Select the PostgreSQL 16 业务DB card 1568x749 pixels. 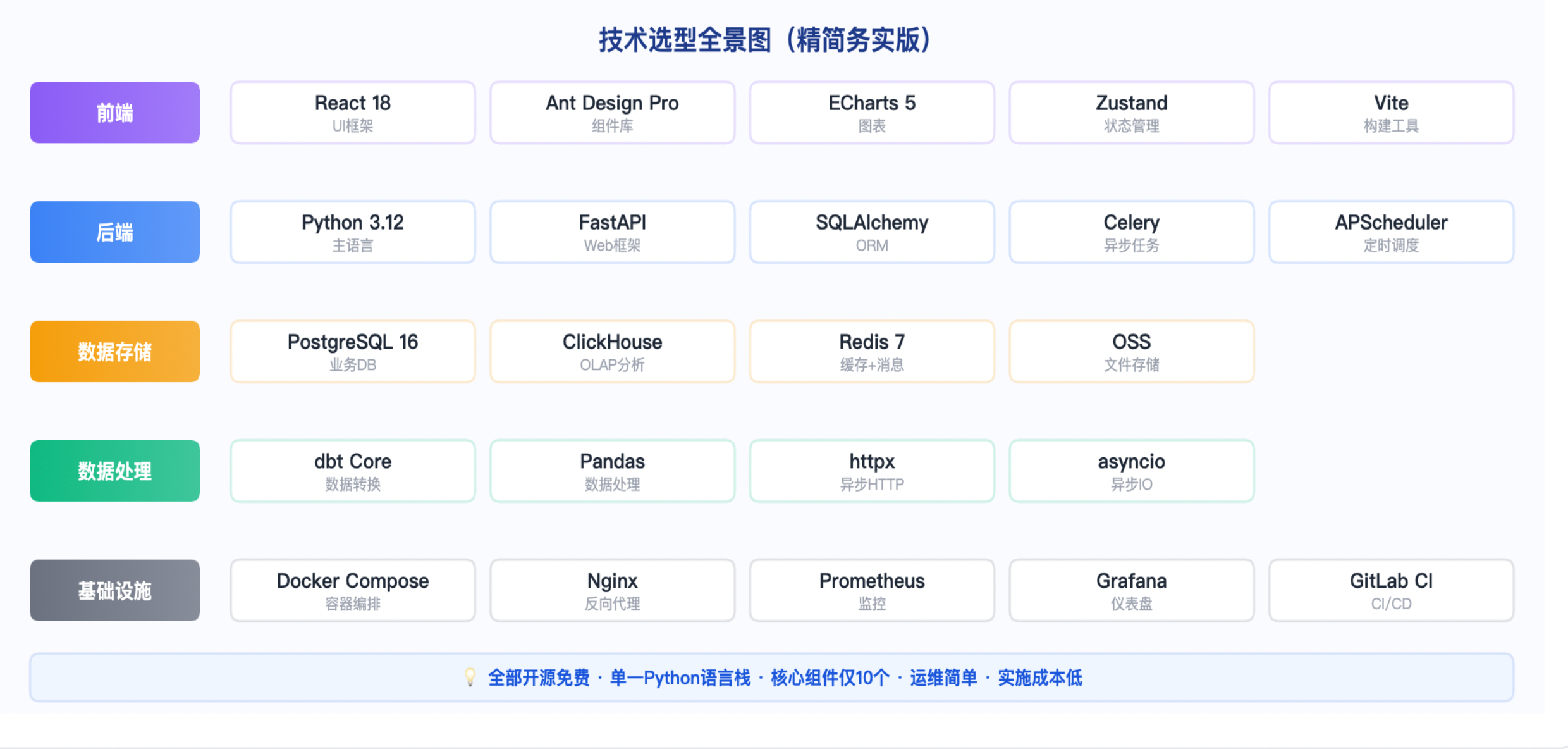pos(352,352)
